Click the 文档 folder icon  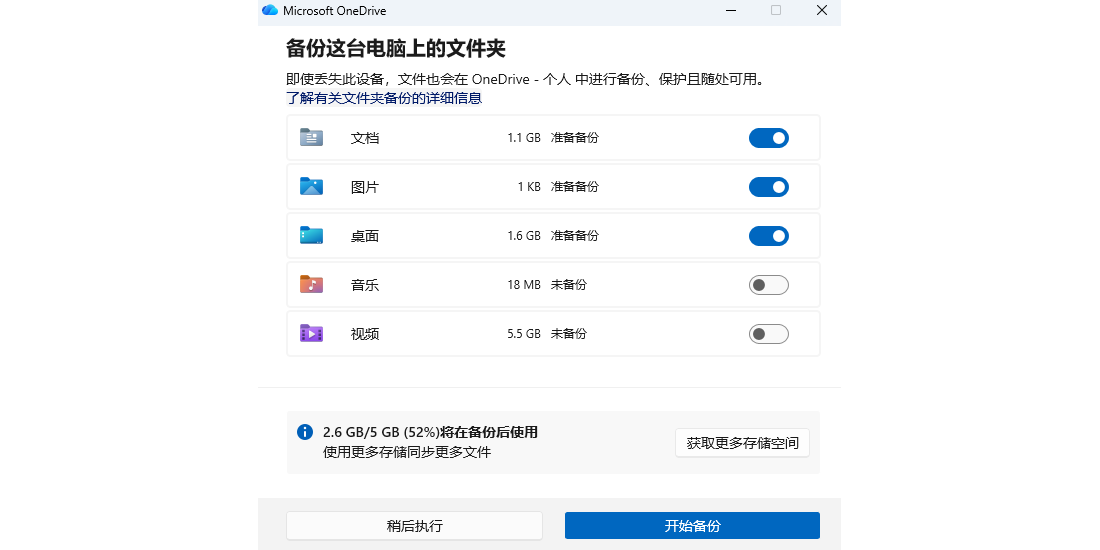point(311,138)
